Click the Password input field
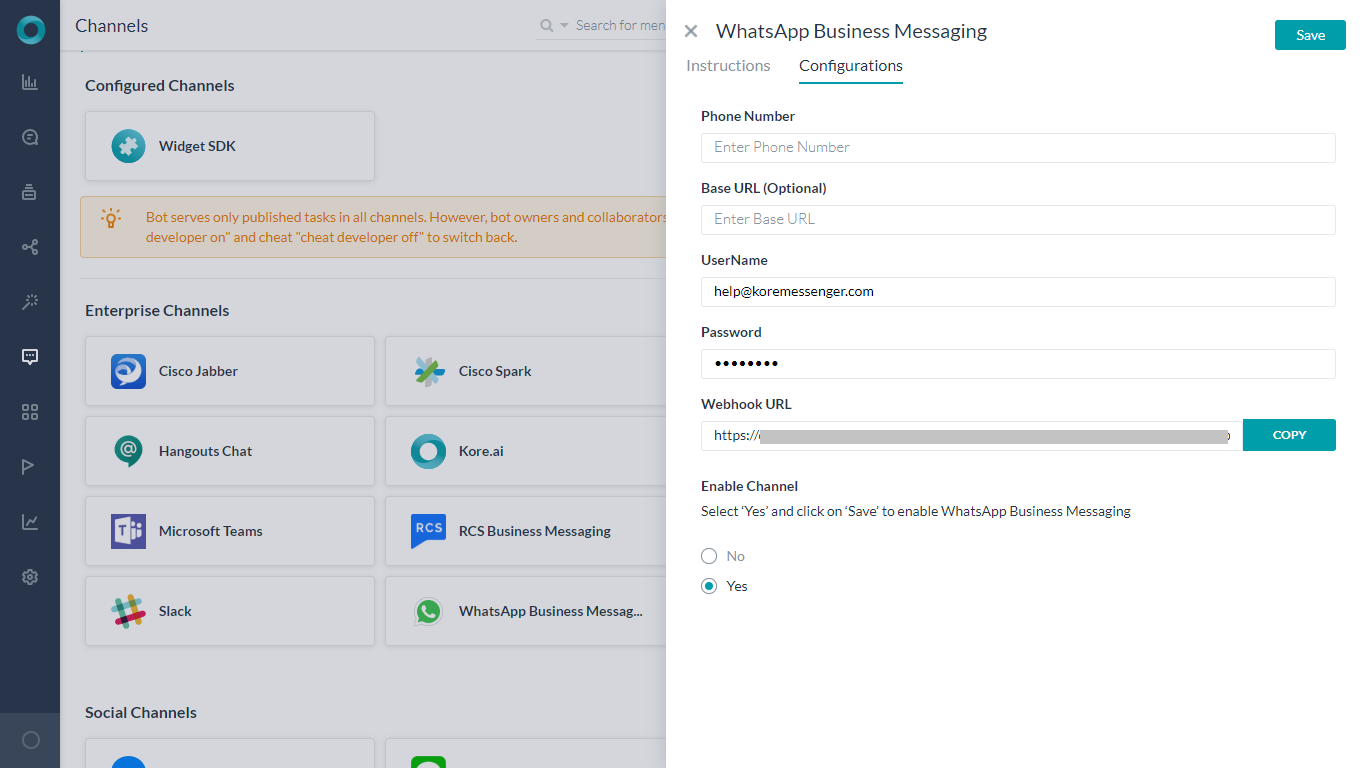The width and height of the screenshot is (1366, 768). [x=1018, y=363]
